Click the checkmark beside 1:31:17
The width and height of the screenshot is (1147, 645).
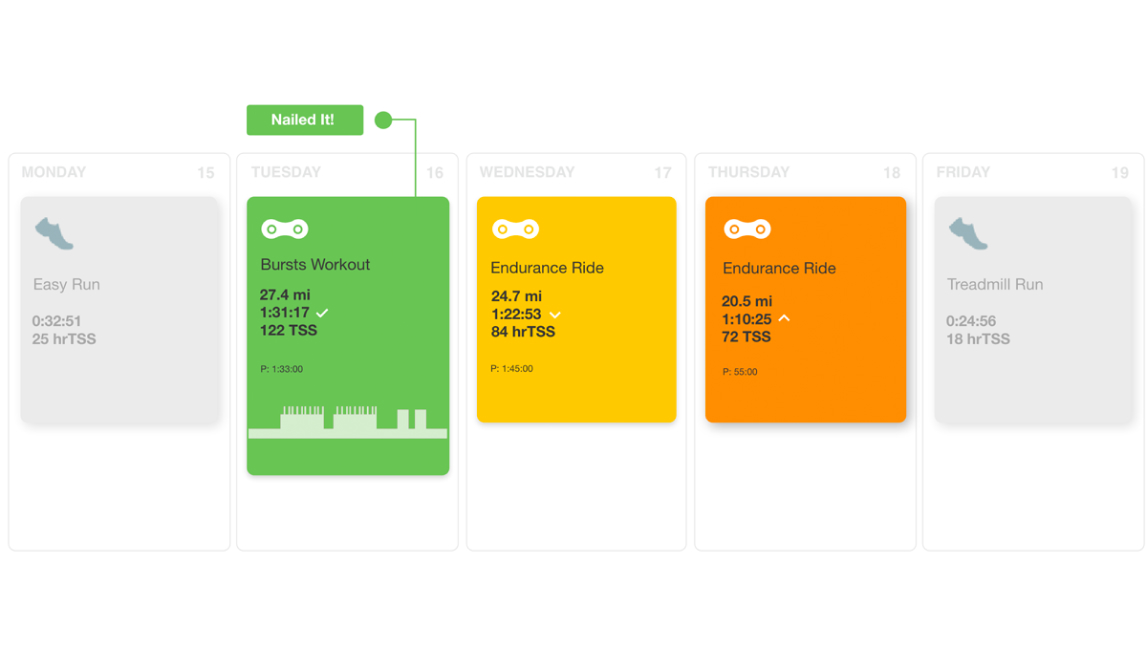point(322,313)
